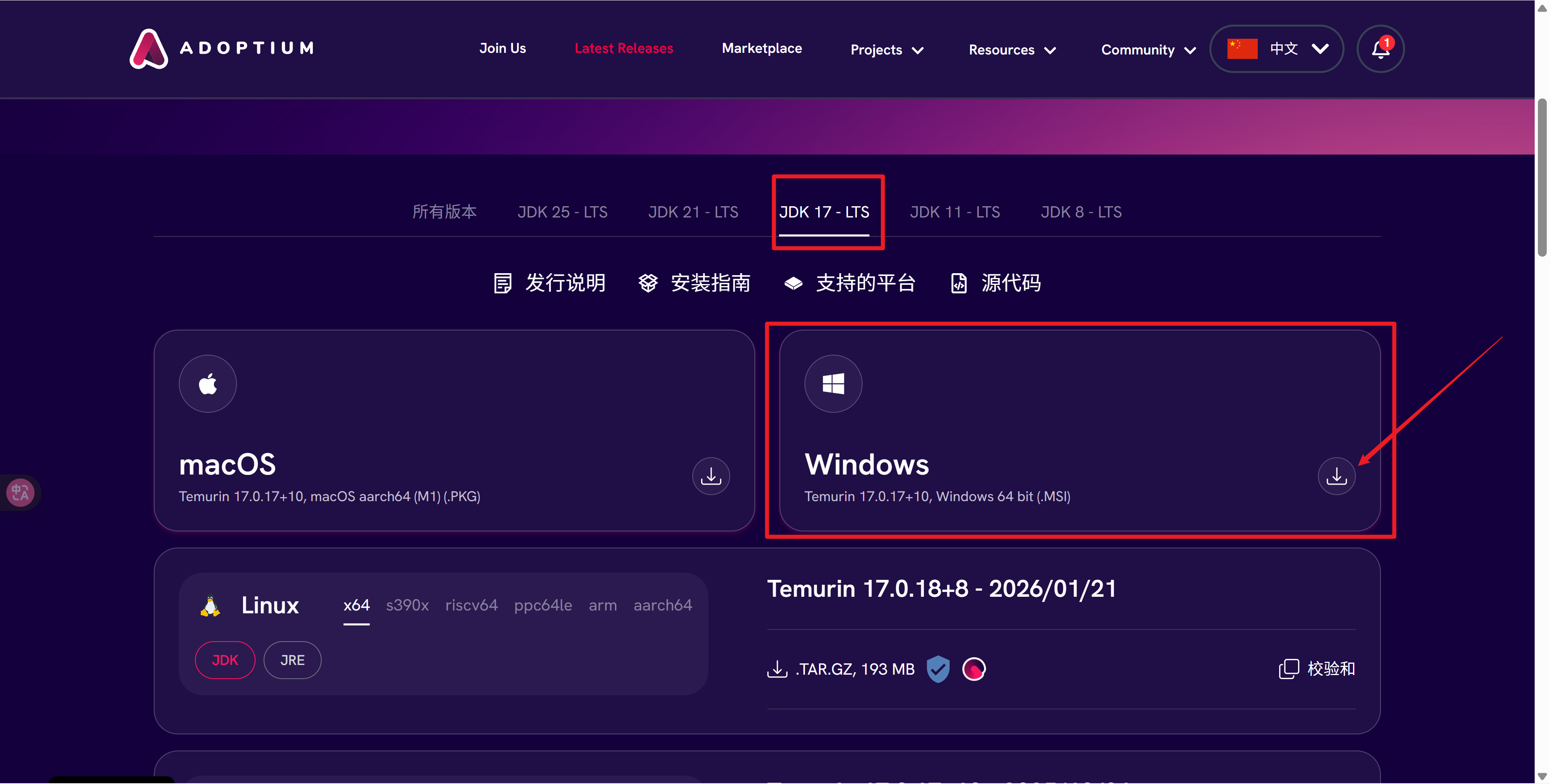The image size is (1550, 784).
Task: Open the 安装指南 link
Action: 694,283
